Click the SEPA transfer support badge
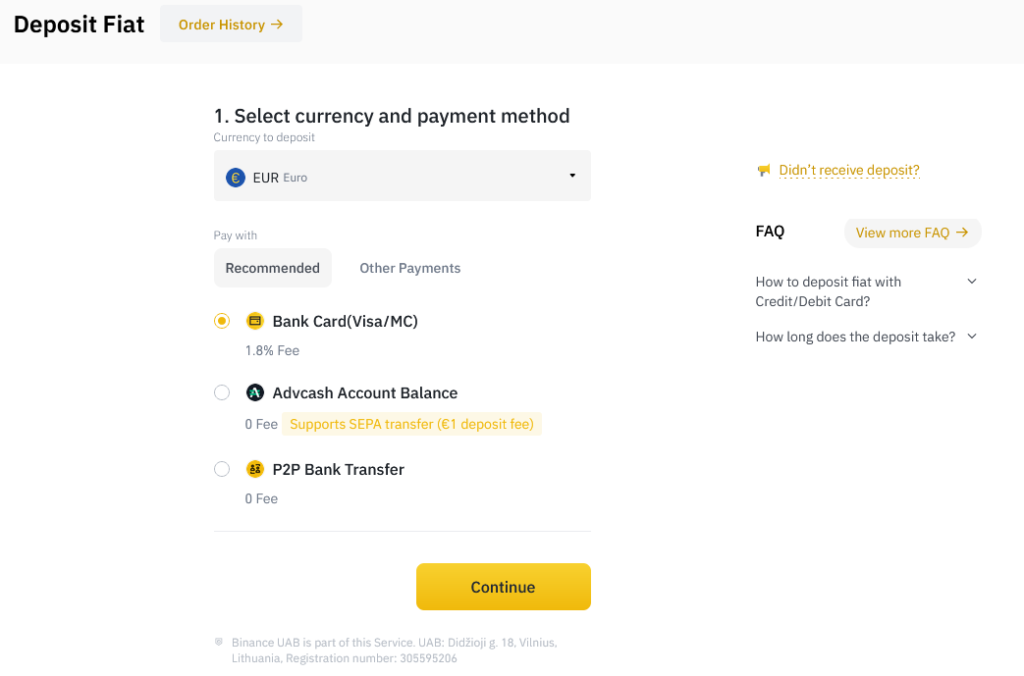Image resolution: width=1024 pixels, height=676 pixels. (x=412, y=424)
